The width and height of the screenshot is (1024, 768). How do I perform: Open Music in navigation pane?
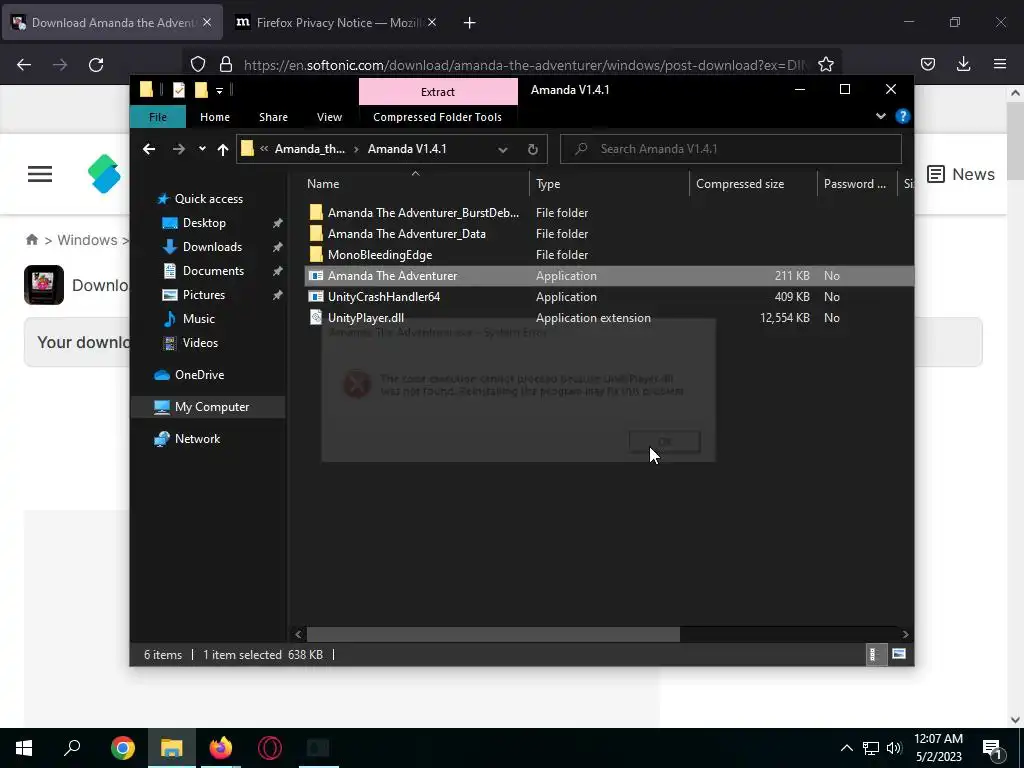tap(199, 319)
